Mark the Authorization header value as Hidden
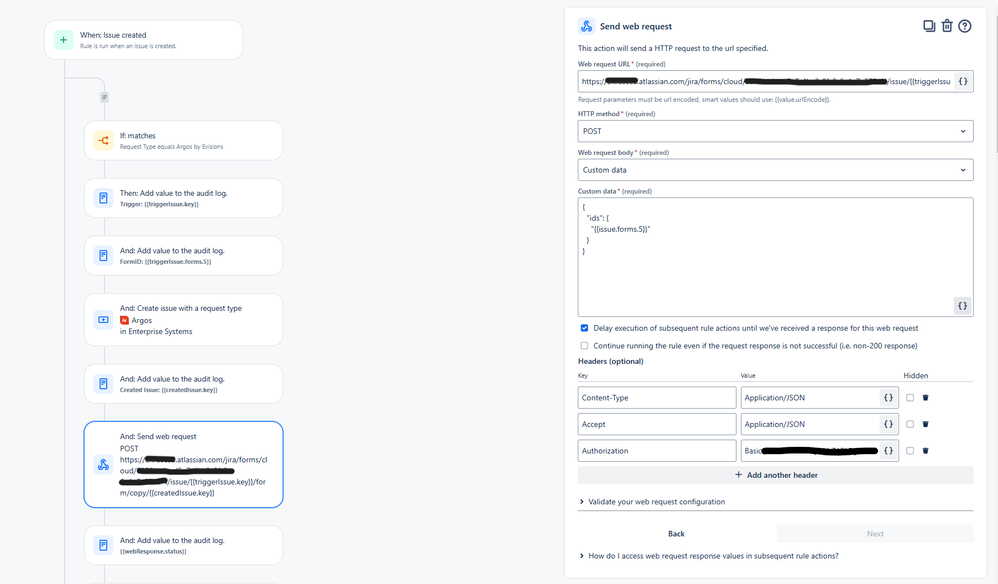The image size is (998, 584). [x=910, y=450]
